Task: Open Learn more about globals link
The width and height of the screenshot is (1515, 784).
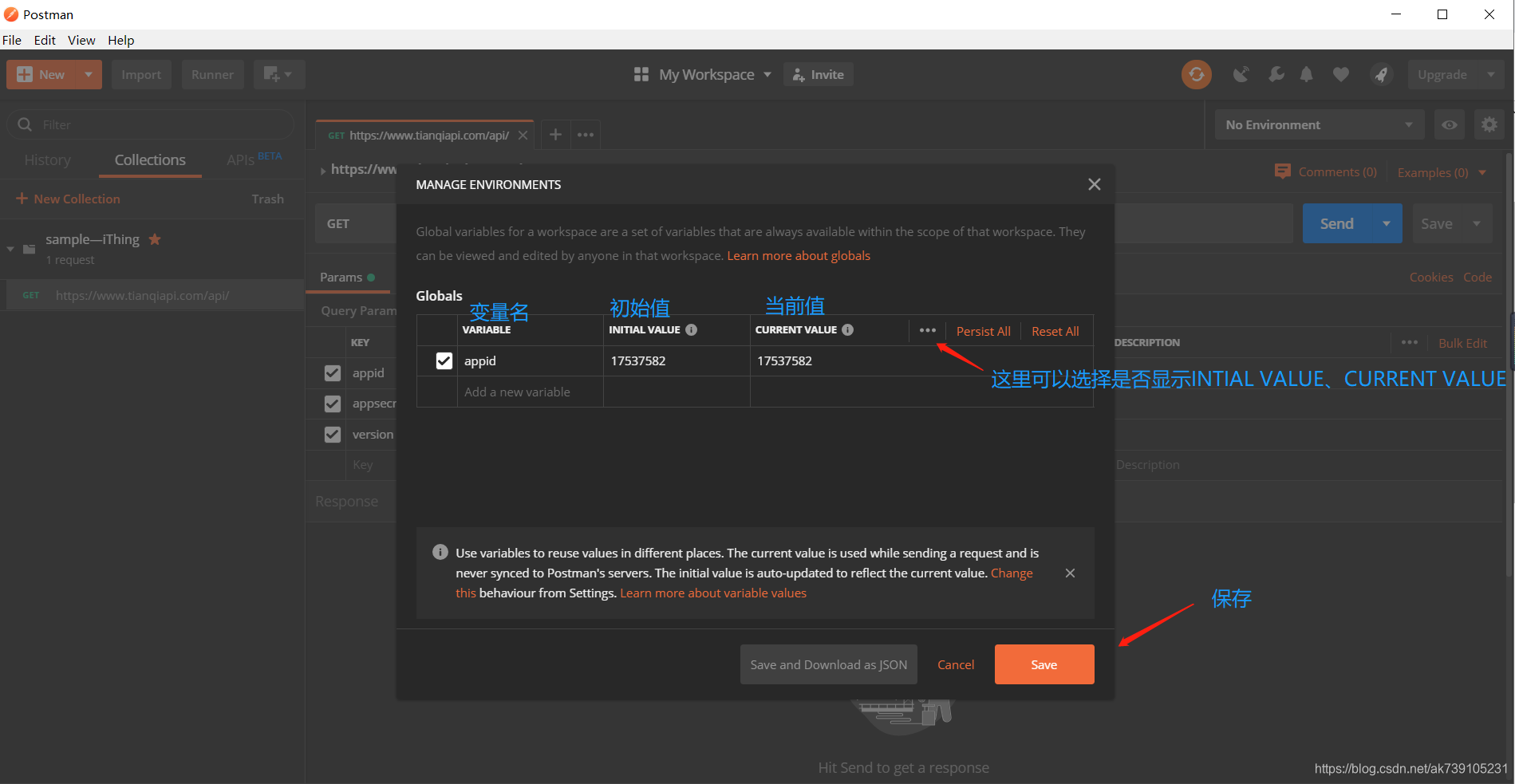Action: 799,256
